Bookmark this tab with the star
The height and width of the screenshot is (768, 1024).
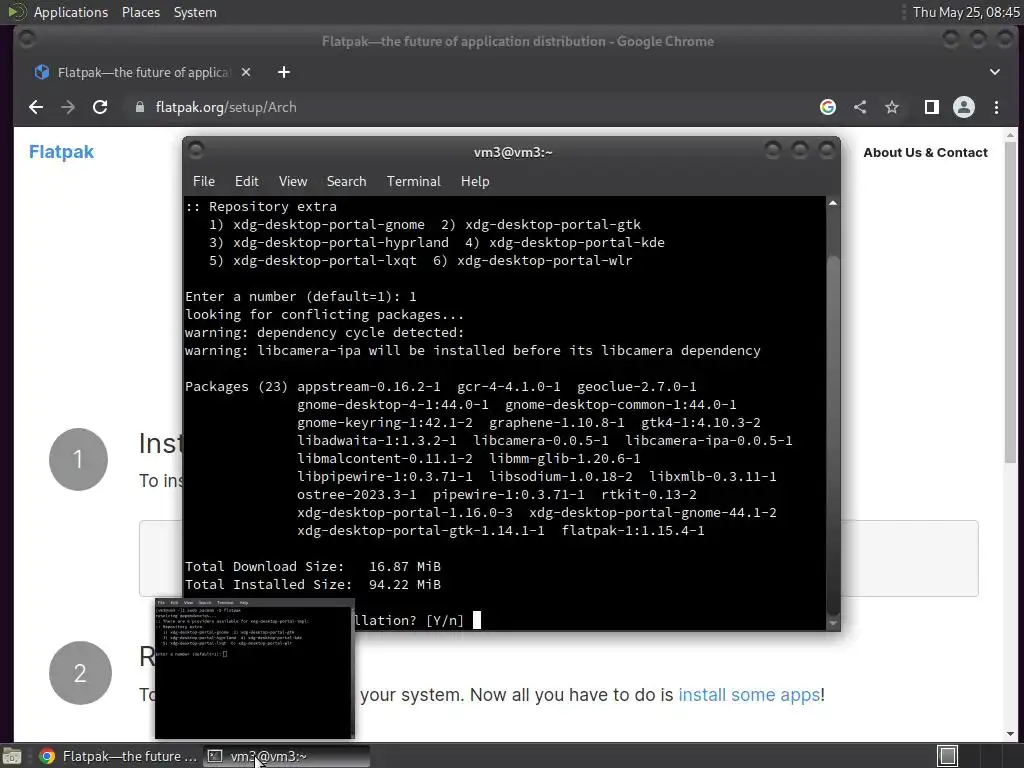892,107
